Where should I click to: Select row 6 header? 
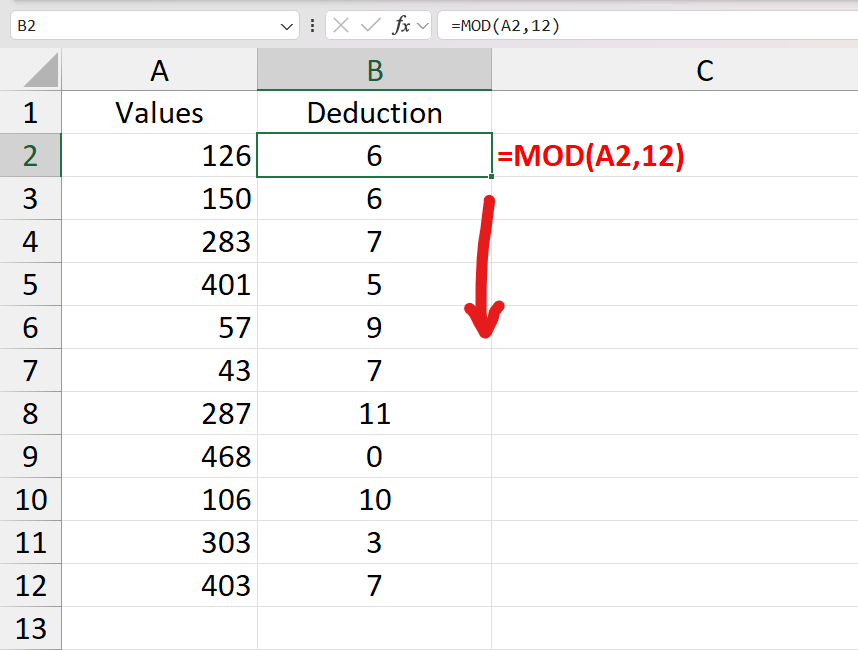coord(30,327)
